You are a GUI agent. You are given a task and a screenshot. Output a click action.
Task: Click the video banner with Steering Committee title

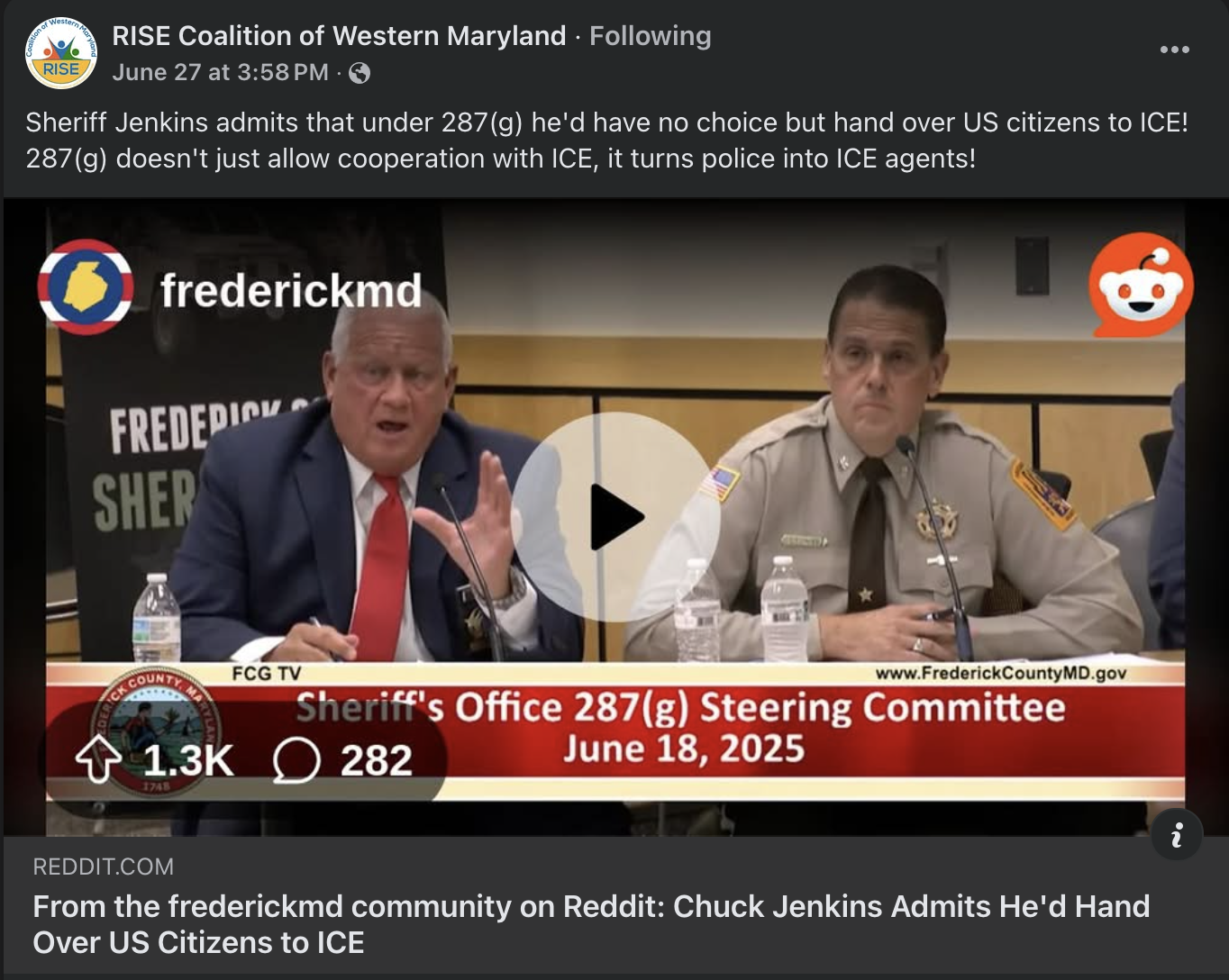615,731
